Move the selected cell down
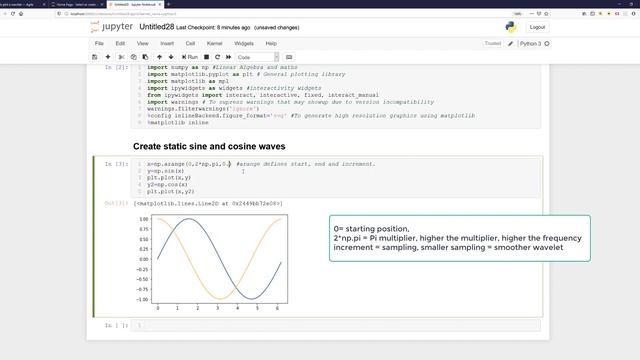640x360 pixels. pos(171,57)
